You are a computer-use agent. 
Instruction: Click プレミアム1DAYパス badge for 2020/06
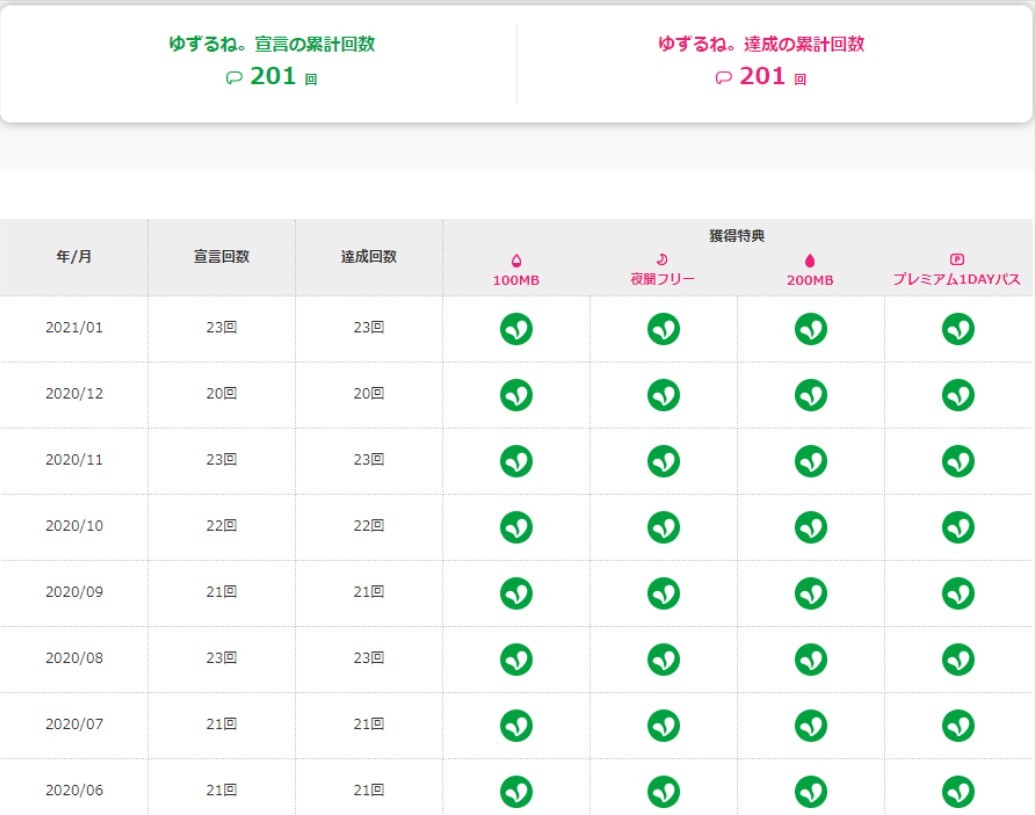click(958, 791)
